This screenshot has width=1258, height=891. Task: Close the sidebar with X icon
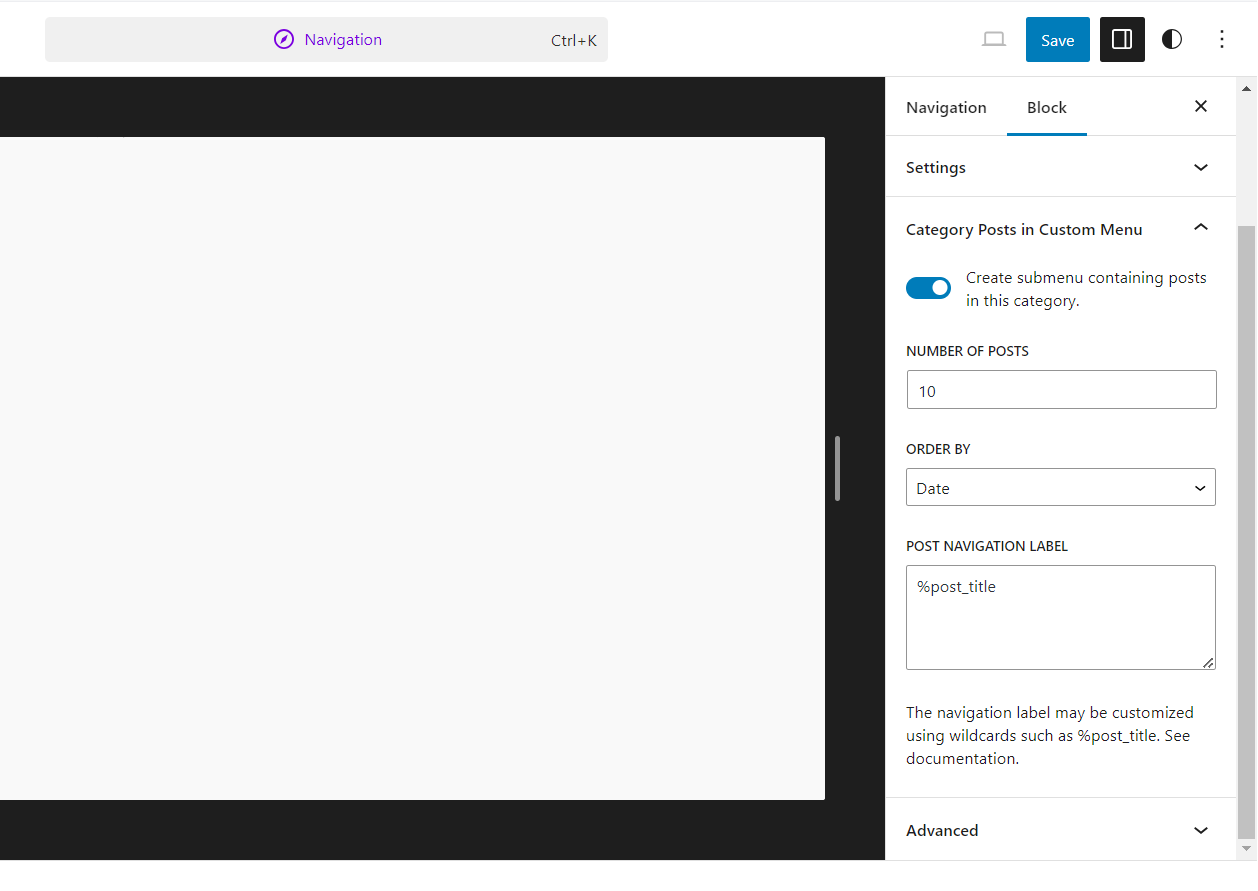click(1201, 107)
